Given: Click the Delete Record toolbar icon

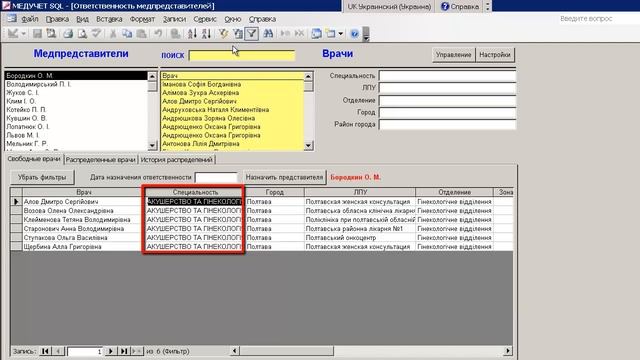Looking at the screenshot, I should coord(299,33).
